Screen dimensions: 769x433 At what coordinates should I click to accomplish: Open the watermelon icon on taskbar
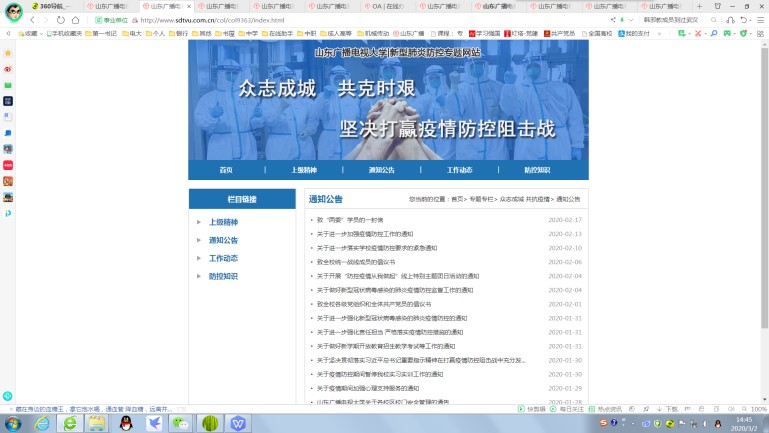click(208, 423)
